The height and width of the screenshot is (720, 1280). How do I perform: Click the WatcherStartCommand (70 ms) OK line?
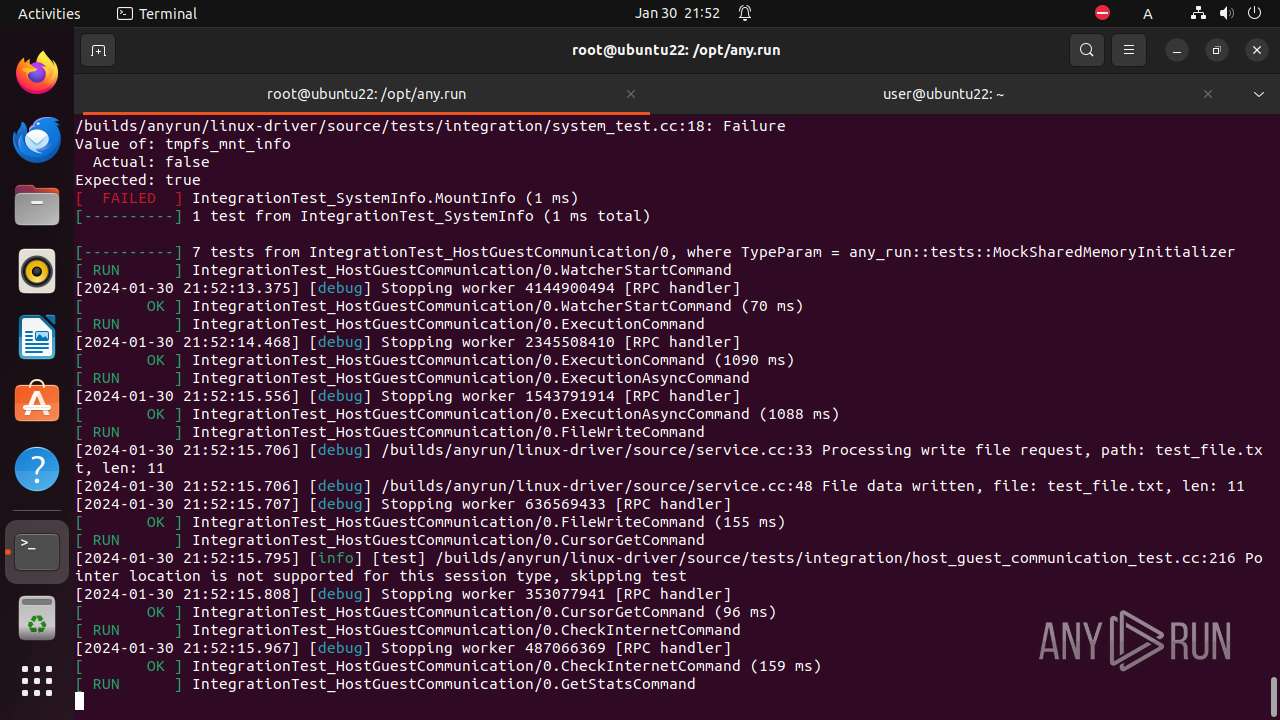click(439, 306)
